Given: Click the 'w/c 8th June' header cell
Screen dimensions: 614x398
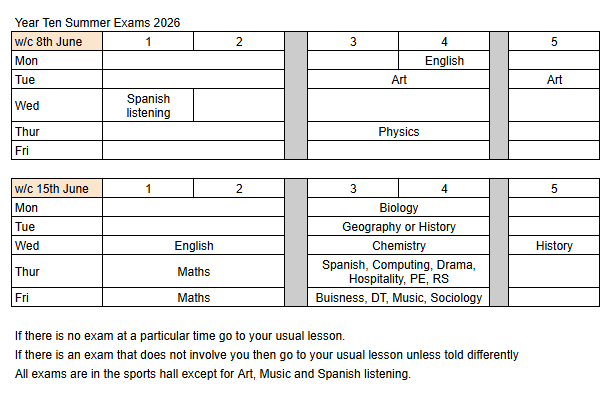Looking at the screenshot, I should pos(57,42).
